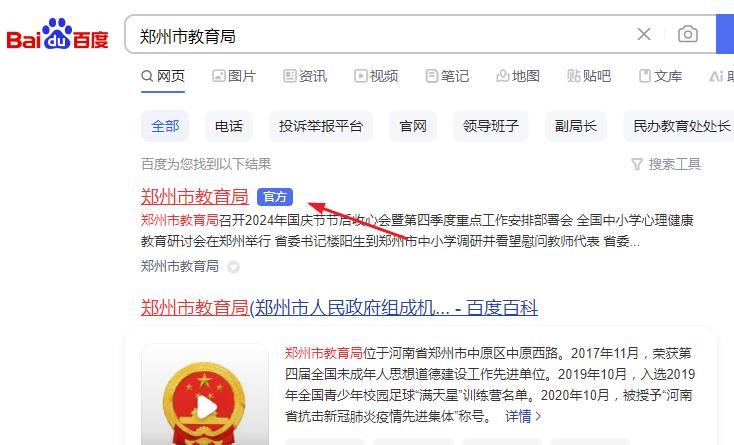Click the Baidu logo

[57, 34]
